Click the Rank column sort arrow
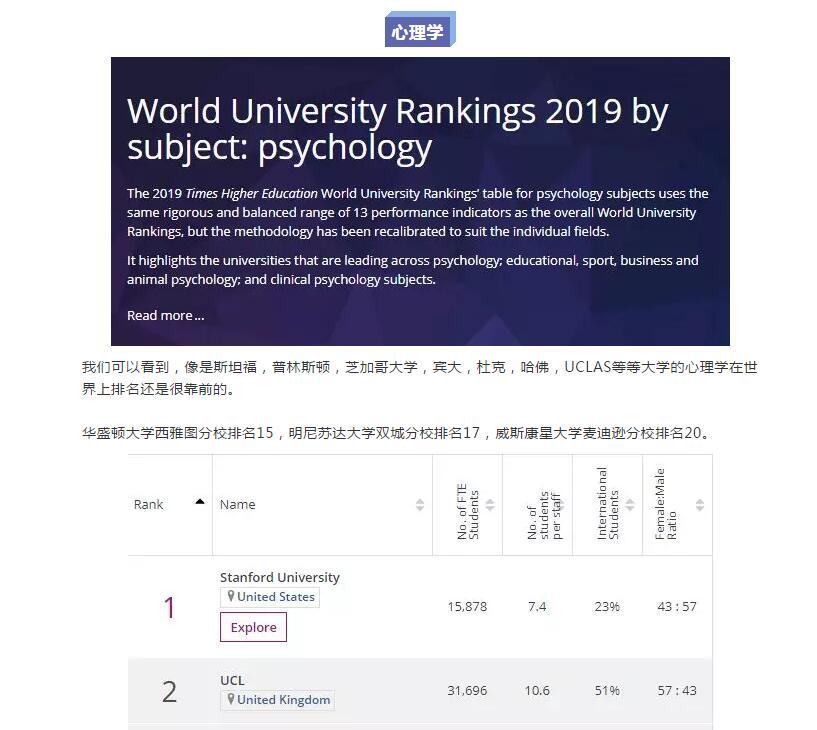Viewport: 817px width, 730px height. point(200,501)
